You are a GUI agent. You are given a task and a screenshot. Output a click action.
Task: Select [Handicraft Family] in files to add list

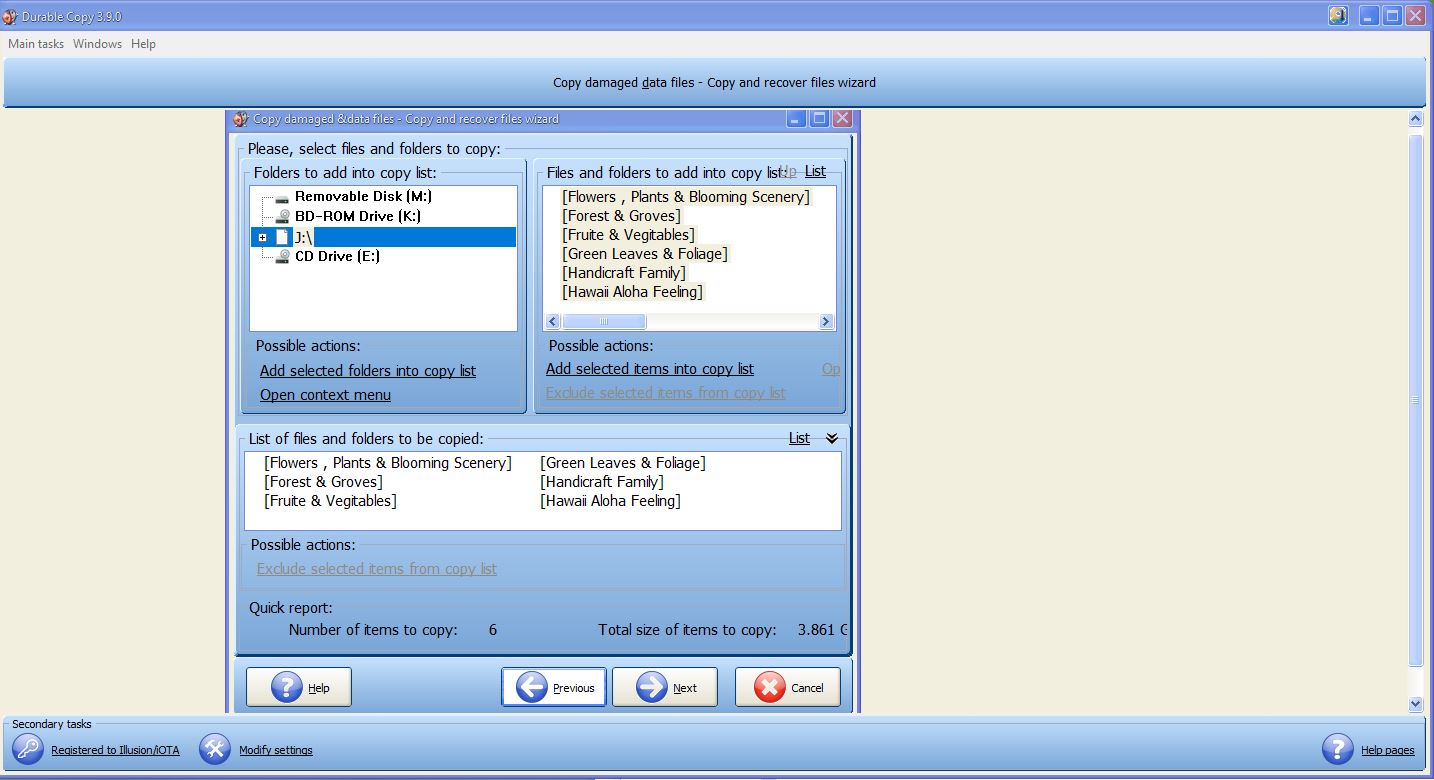tap(623, 273)
